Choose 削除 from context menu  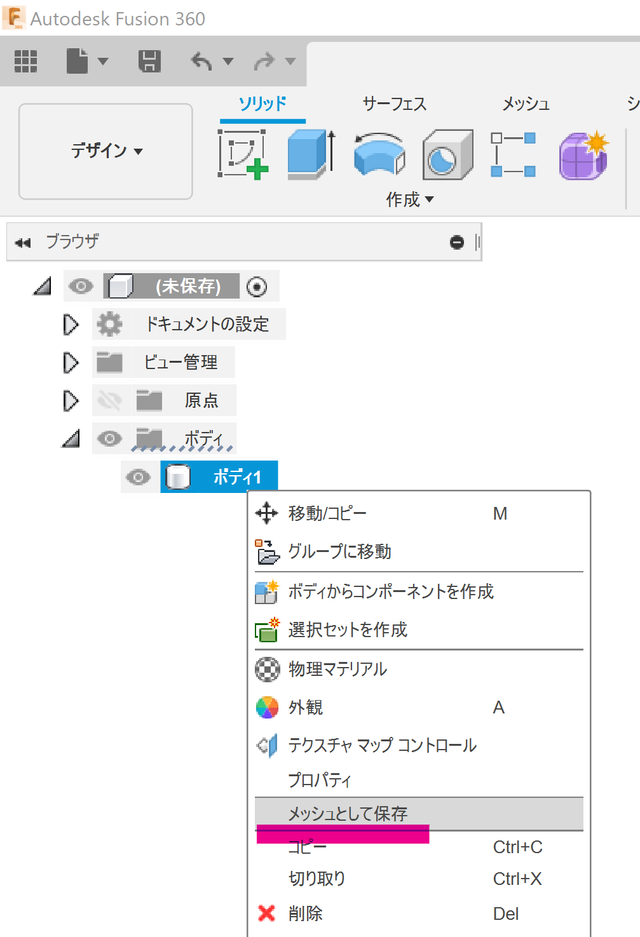[419, 914]
